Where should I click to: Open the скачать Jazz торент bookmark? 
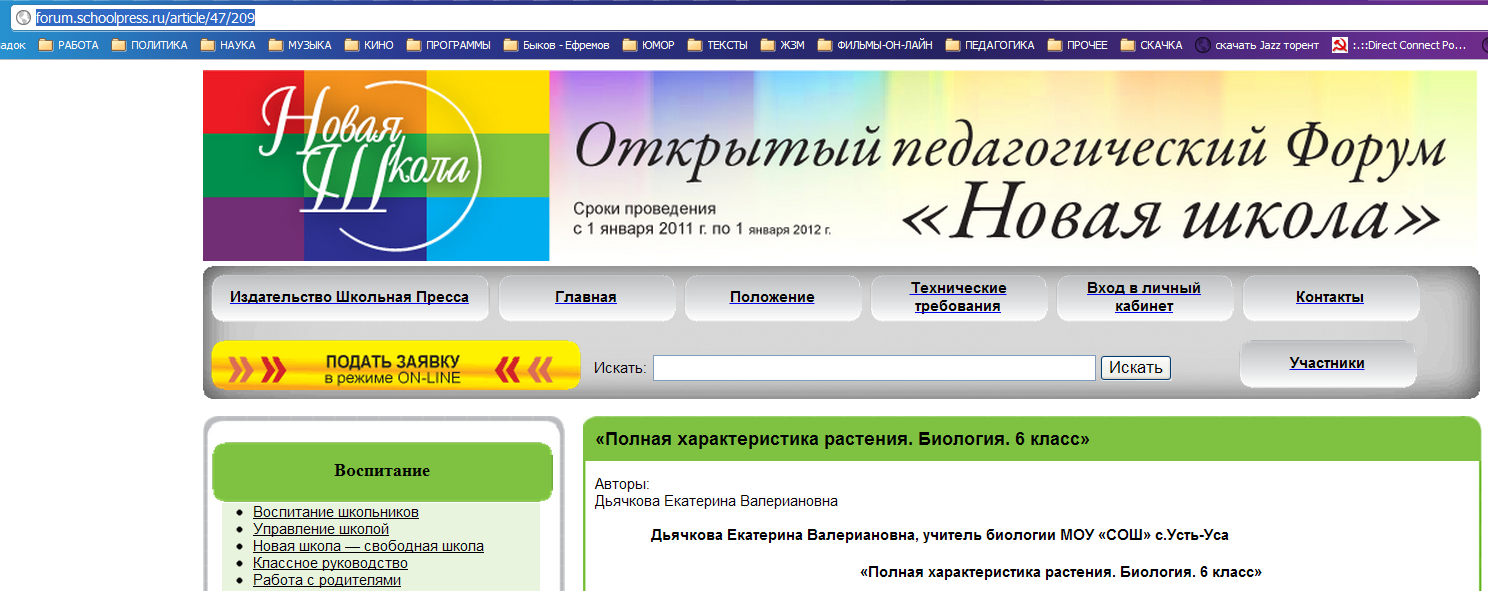click(x=1257, y=45)
